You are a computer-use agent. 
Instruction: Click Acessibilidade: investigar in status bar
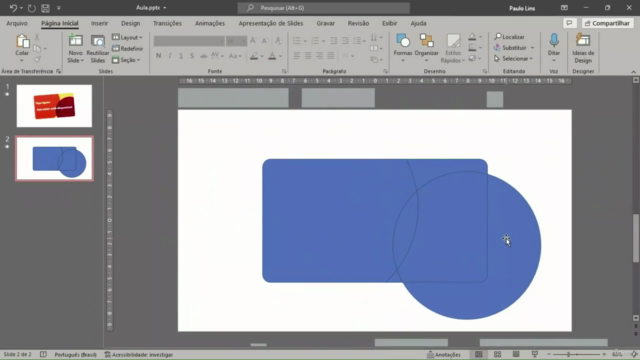click(x=139, y=355)
